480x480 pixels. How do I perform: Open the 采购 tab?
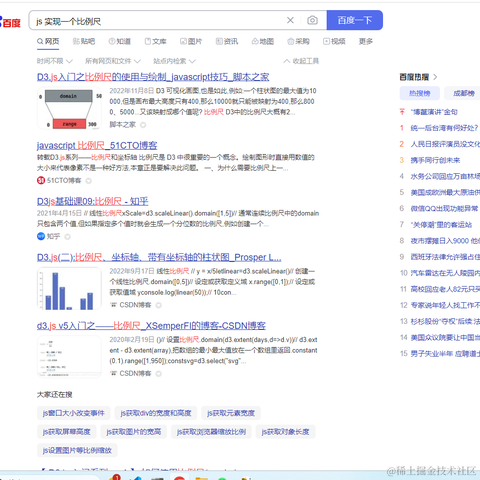point(298,41)
